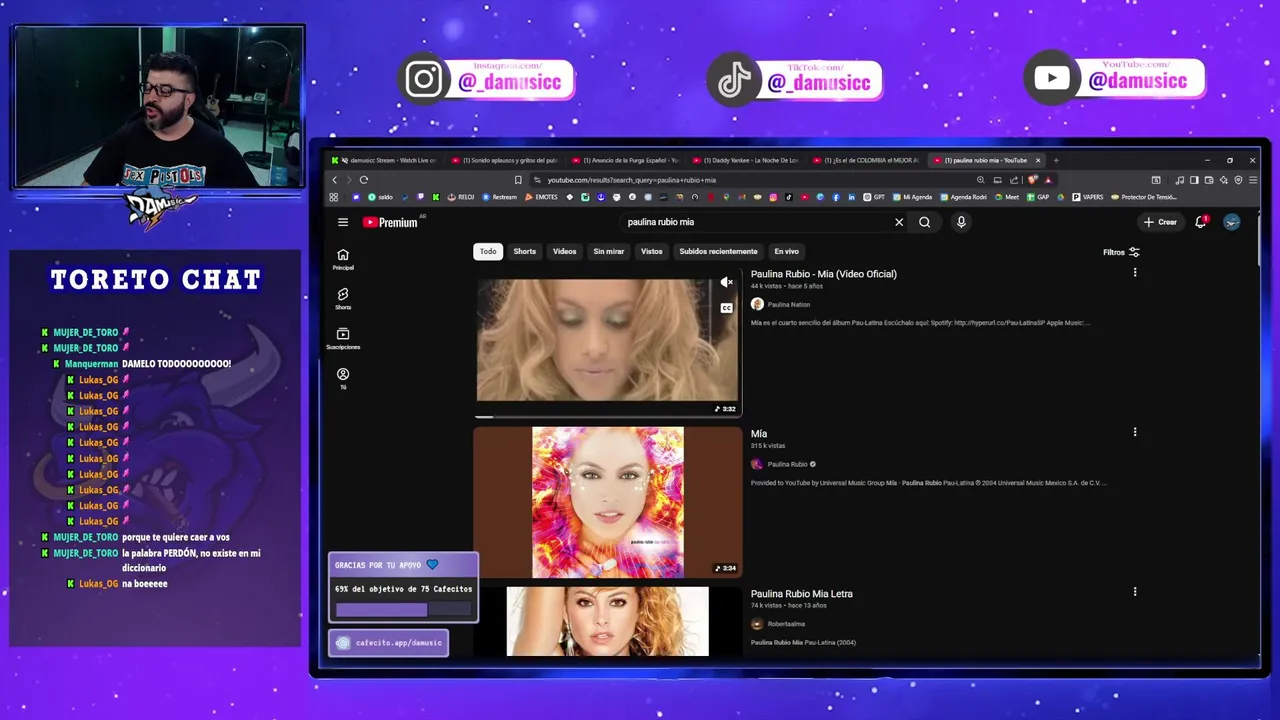Unmute the video preview speaker icon

727,283
